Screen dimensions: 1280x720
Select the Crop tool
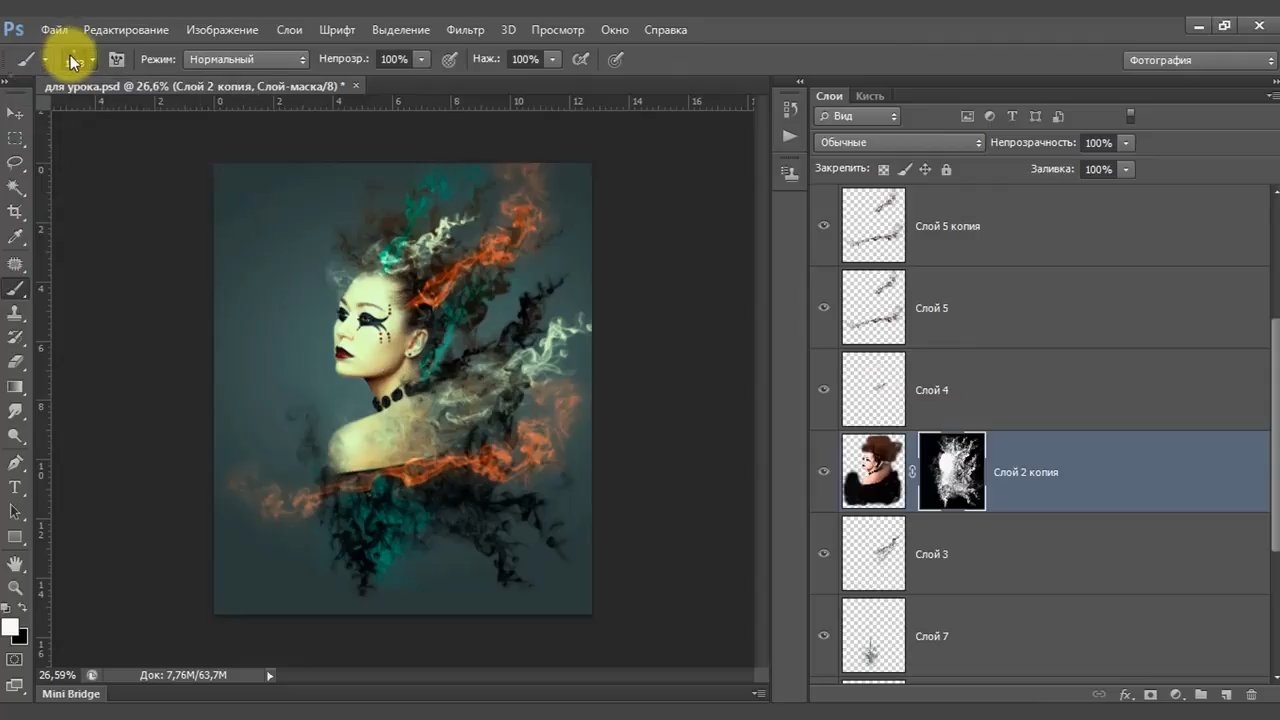point(15,212)
